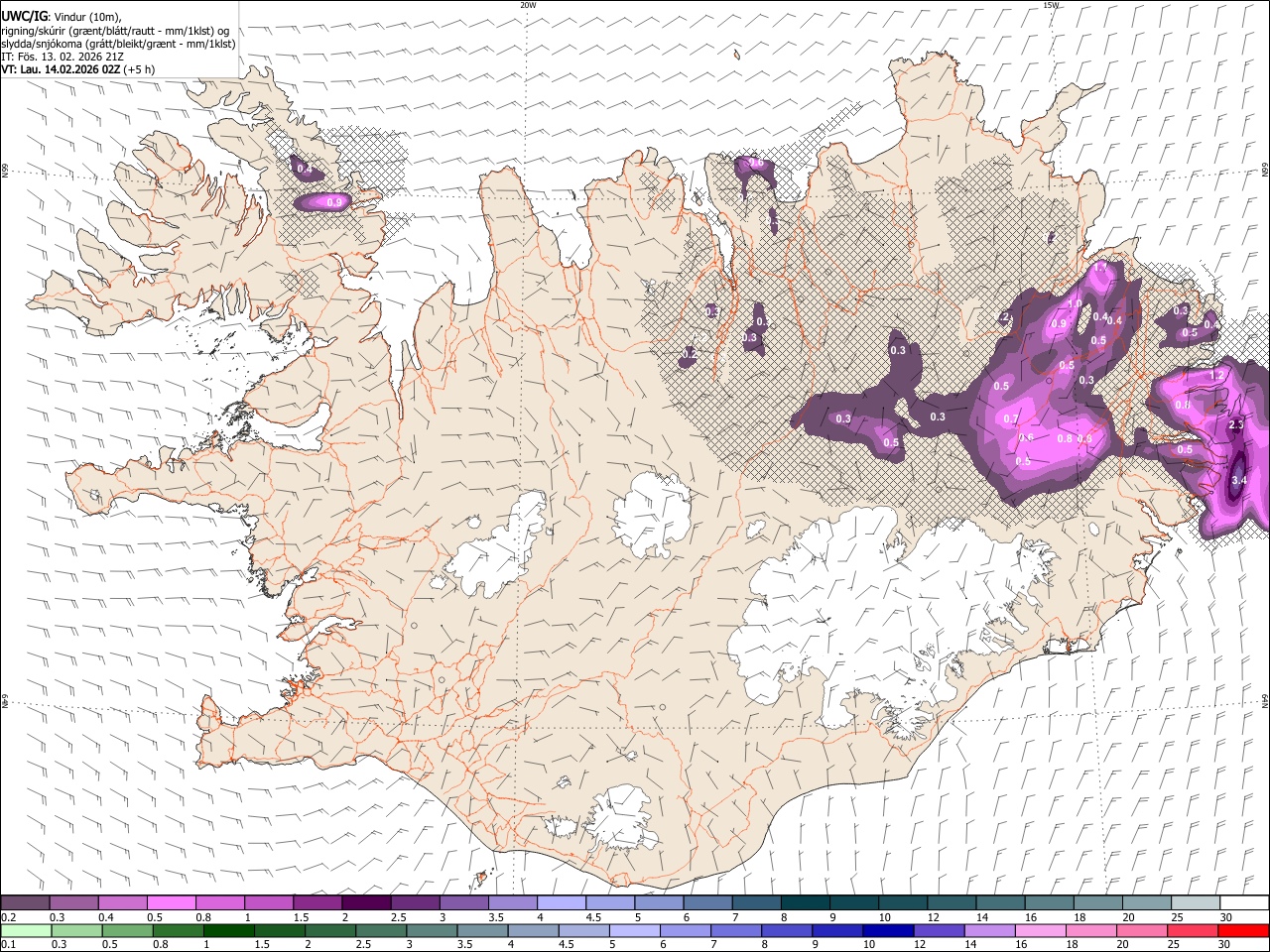Click the 'slydda/snjókoma' legend description line
The image size is (1270, 952).
118,44
